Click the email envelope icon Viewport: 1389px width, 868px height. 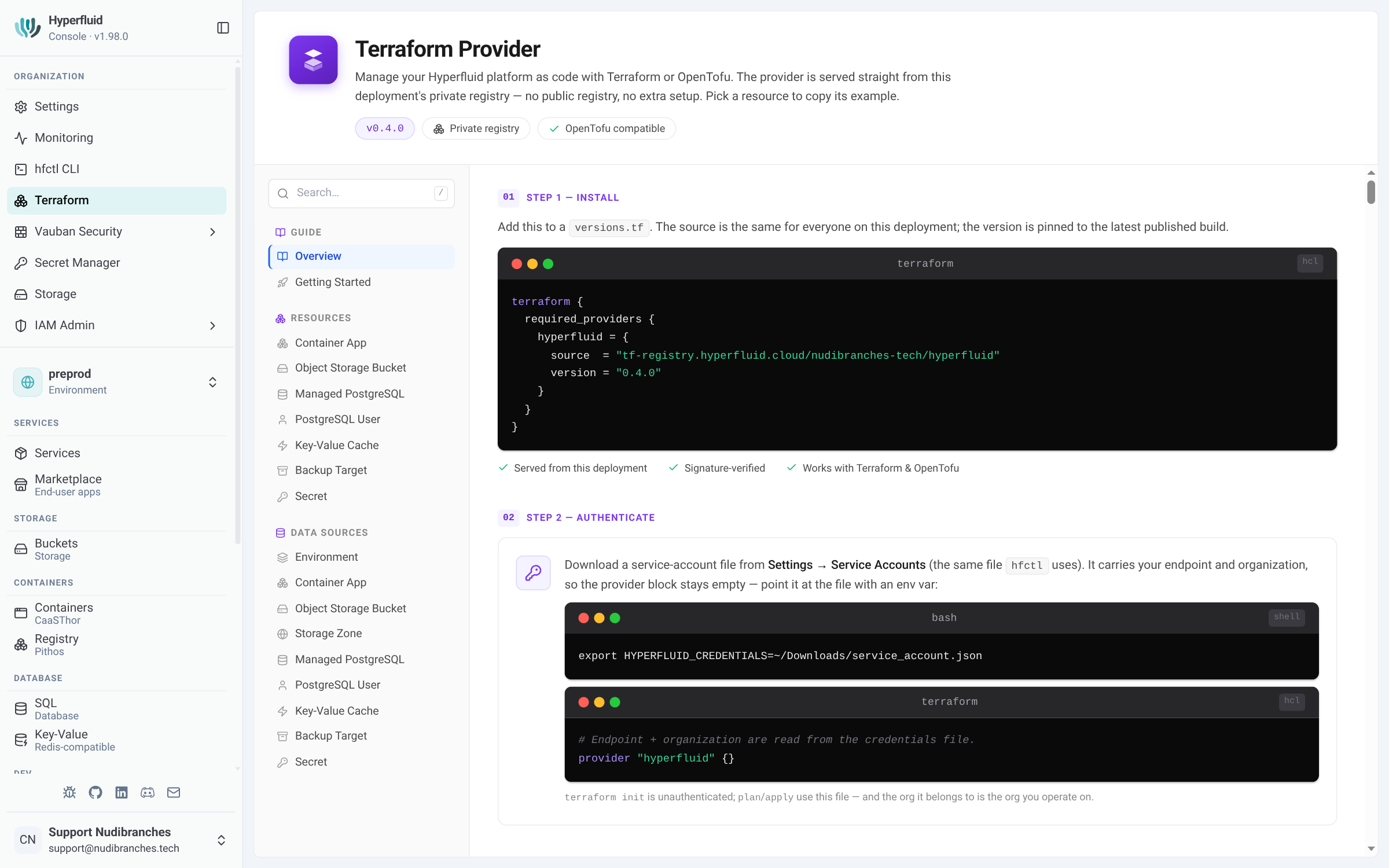174,792
